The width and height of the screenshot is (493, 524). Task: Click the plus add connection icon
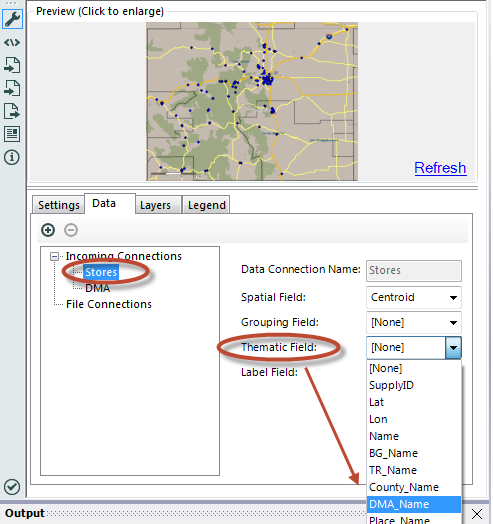point(48,230)
